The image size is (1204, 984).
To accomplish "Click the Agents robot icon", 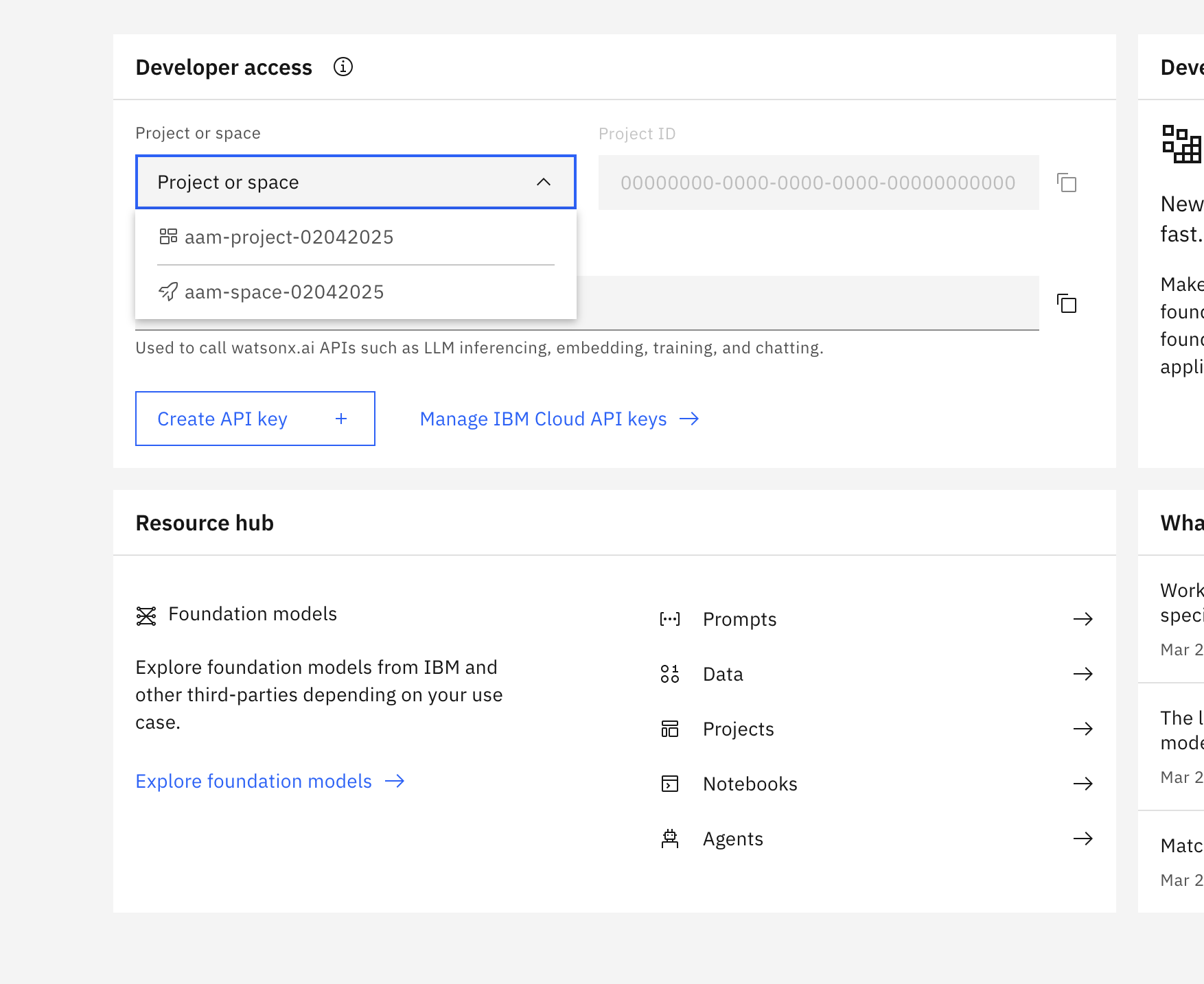I will pos(670,839).
